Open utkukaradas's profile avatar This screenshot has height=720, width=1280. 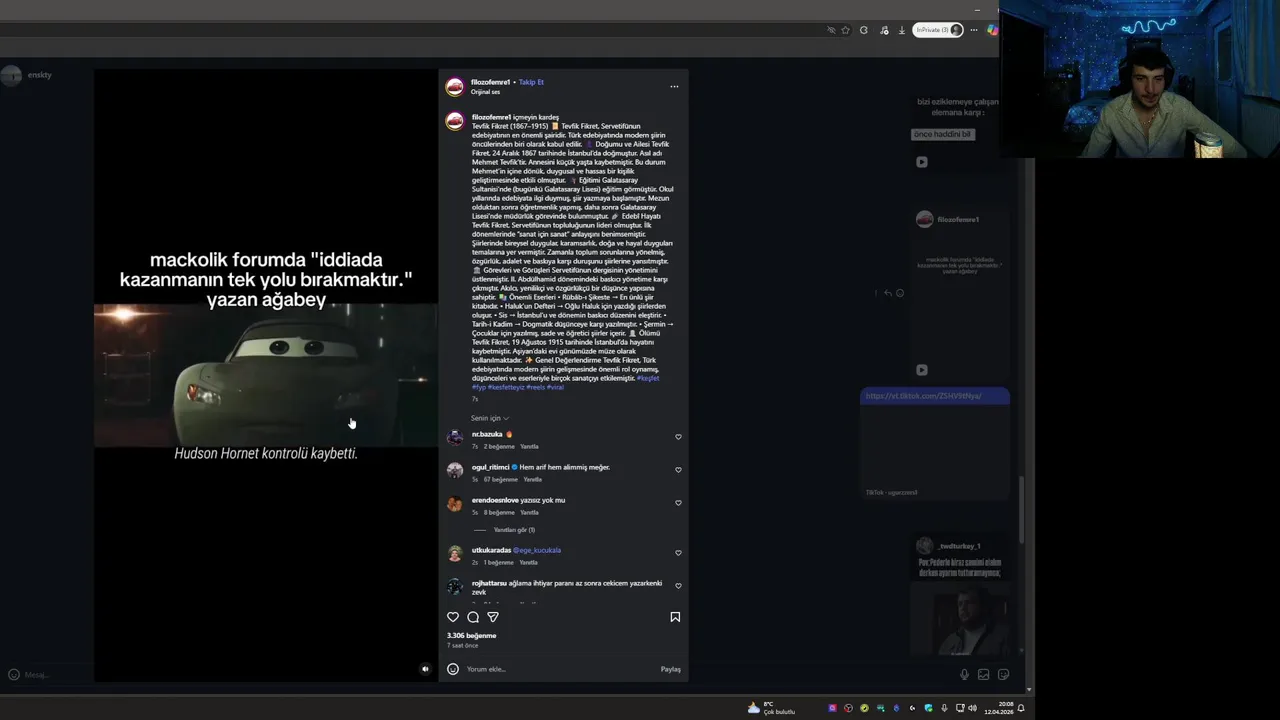[x=455, y=554]
